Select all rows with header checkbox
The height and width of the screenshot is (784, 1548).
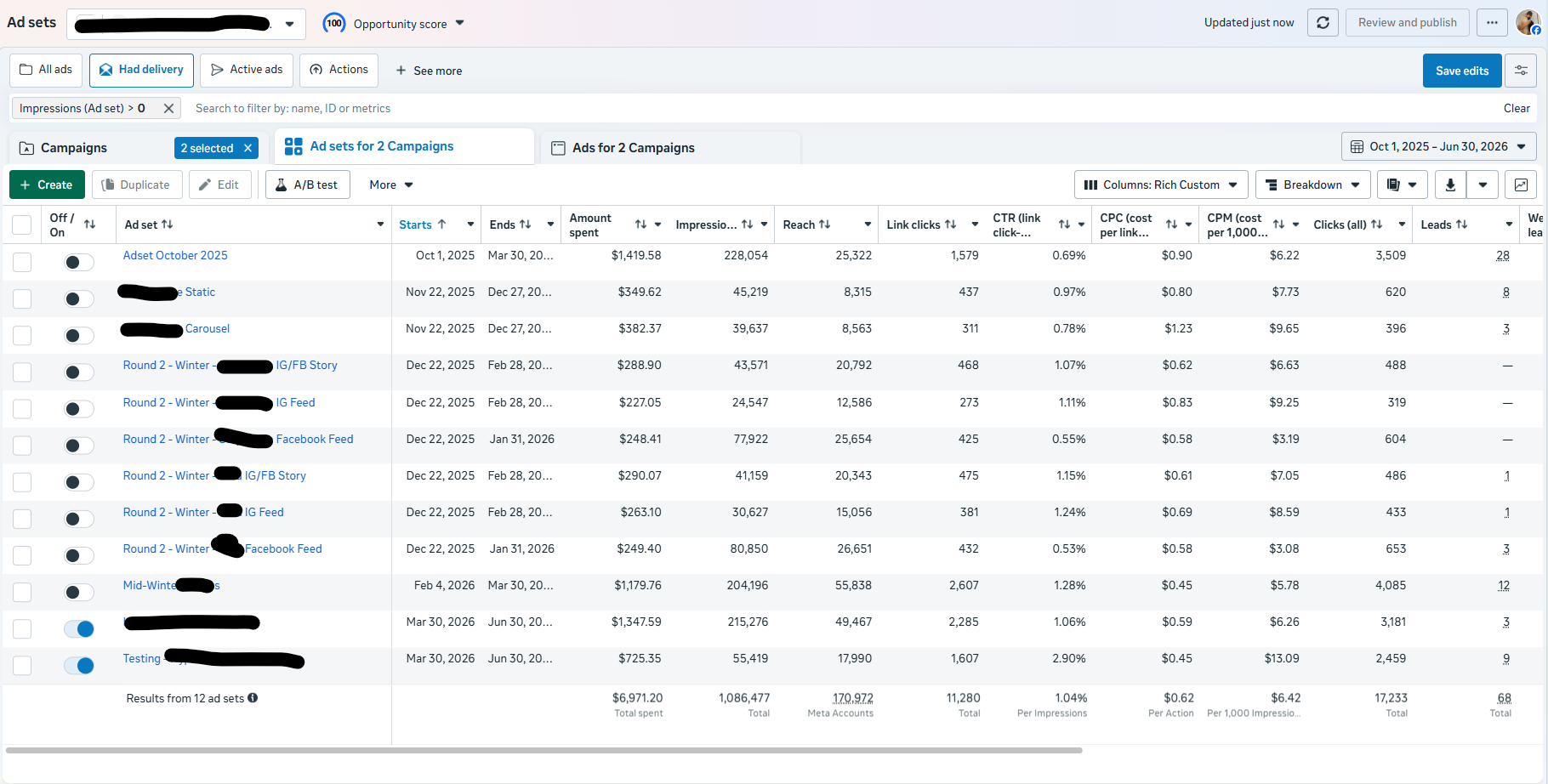tap(22, 224)
